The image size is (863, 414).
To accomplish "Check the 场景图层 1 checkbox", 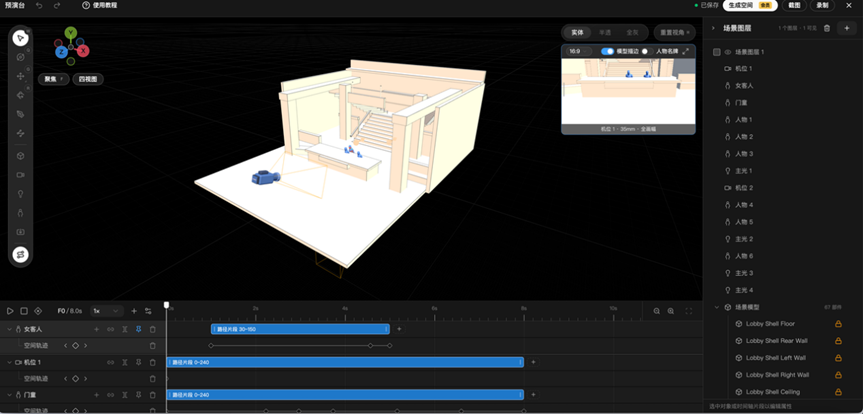I will [x=716, y=52].
